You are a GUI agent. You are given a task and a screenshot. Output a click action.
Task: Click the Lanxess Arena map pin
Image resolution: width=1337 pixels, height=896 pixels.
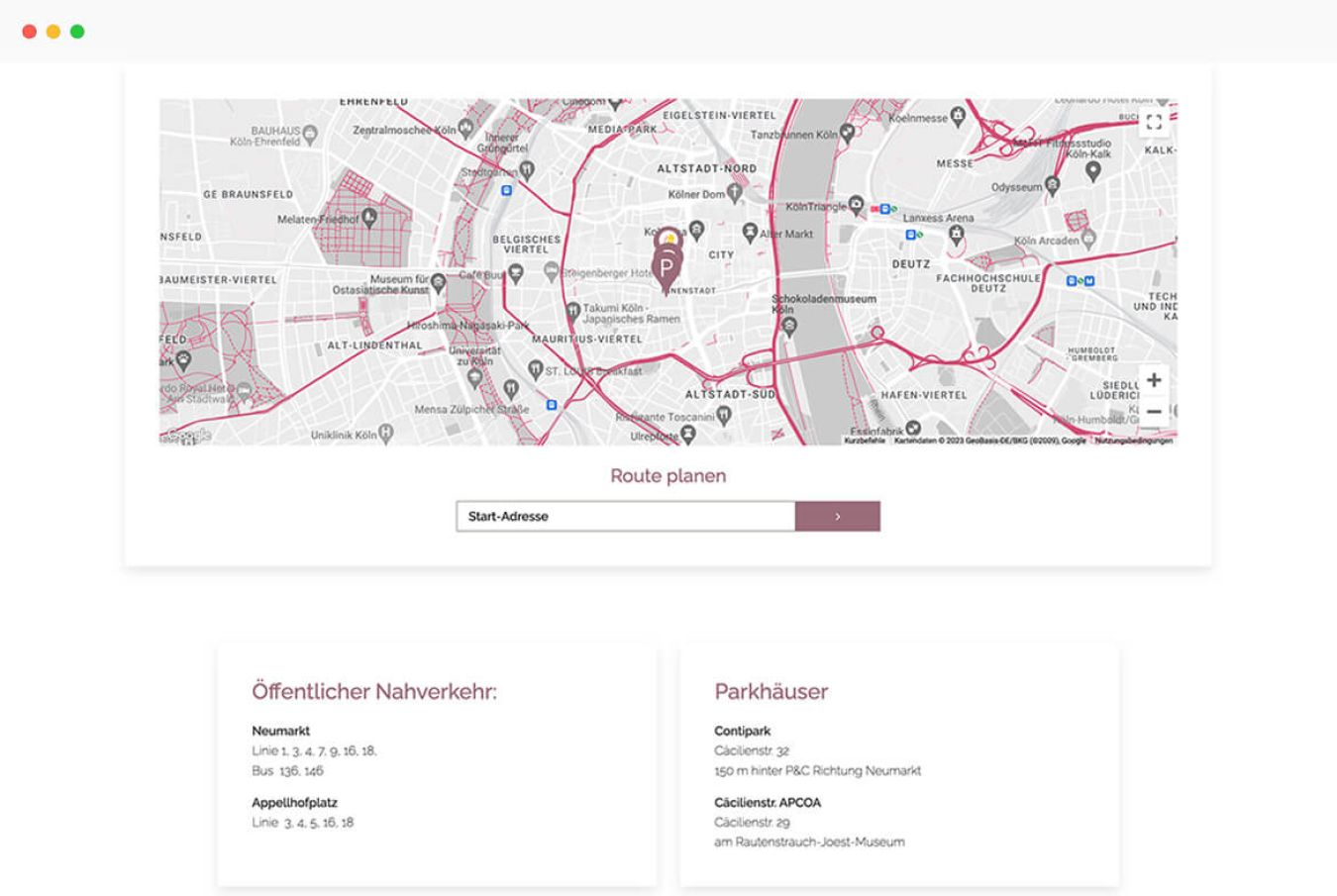click(956, 234)
